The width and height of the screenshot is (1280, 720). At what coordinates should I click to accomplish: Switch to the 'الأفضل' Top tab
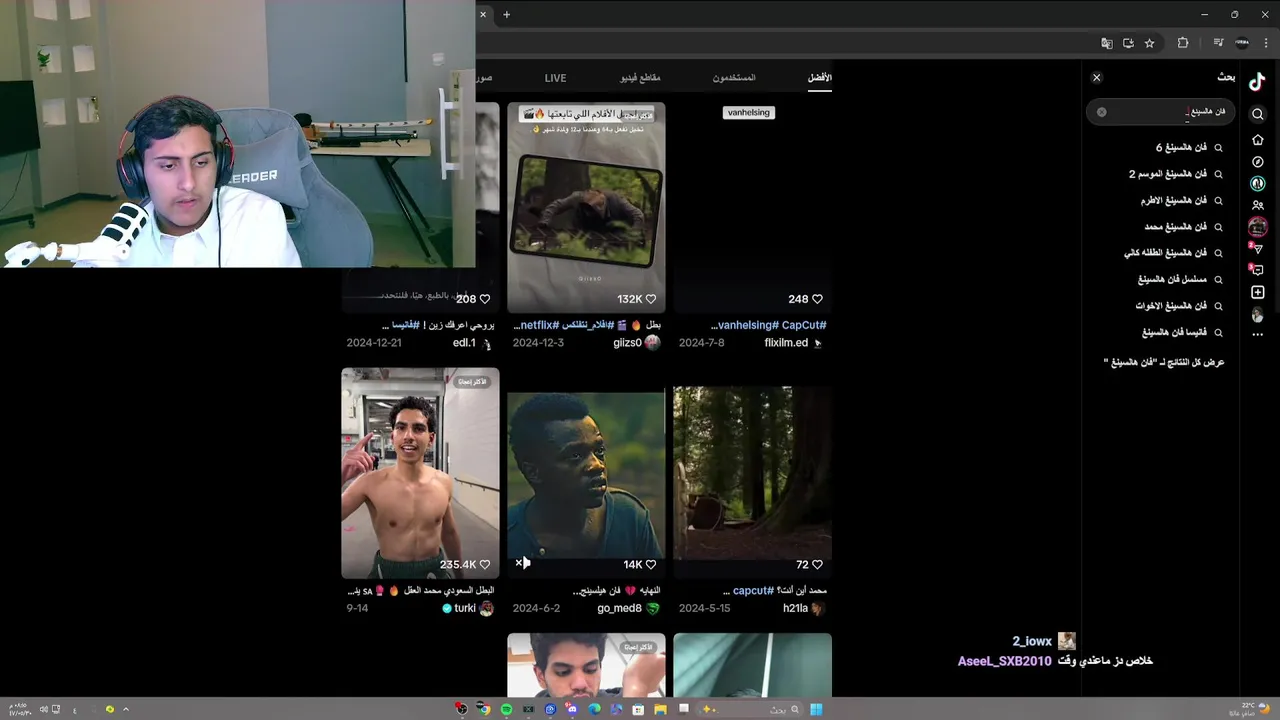(820, 78)
